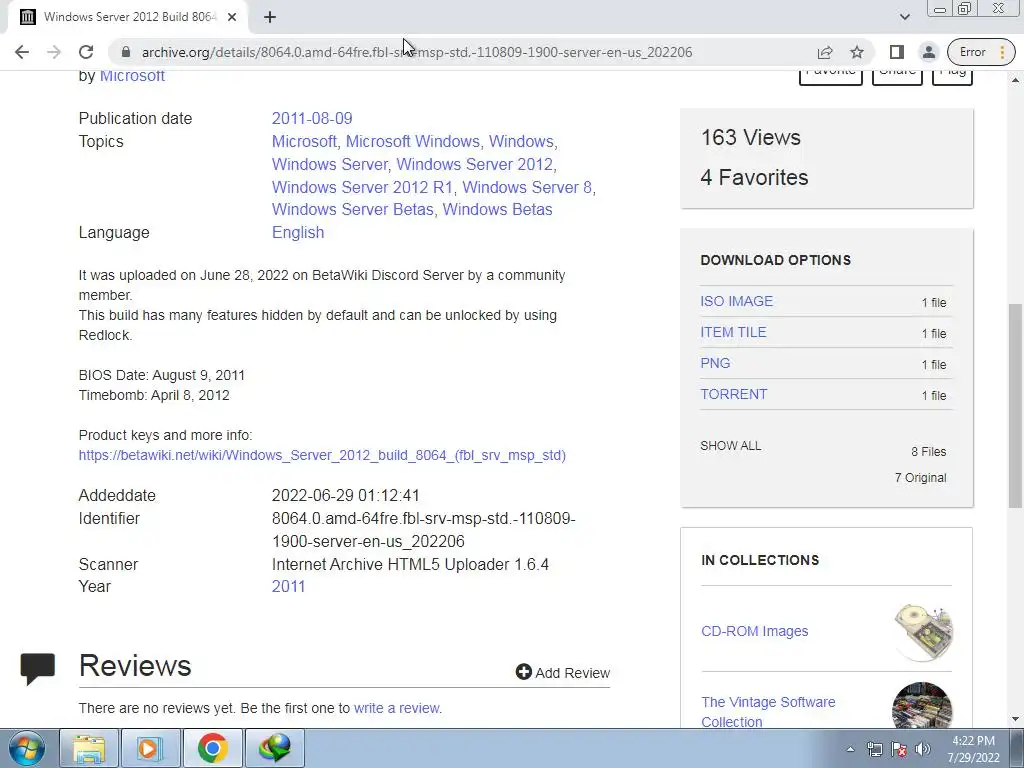Click the page vertical scrollbar thumb

coord(1015,405)
